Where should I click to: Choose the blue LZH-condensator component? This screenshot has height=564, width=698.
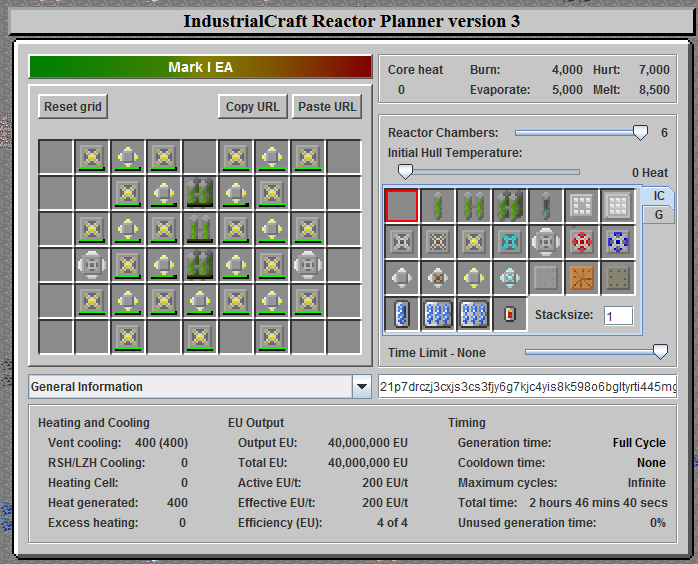click(x=617, y=242)
